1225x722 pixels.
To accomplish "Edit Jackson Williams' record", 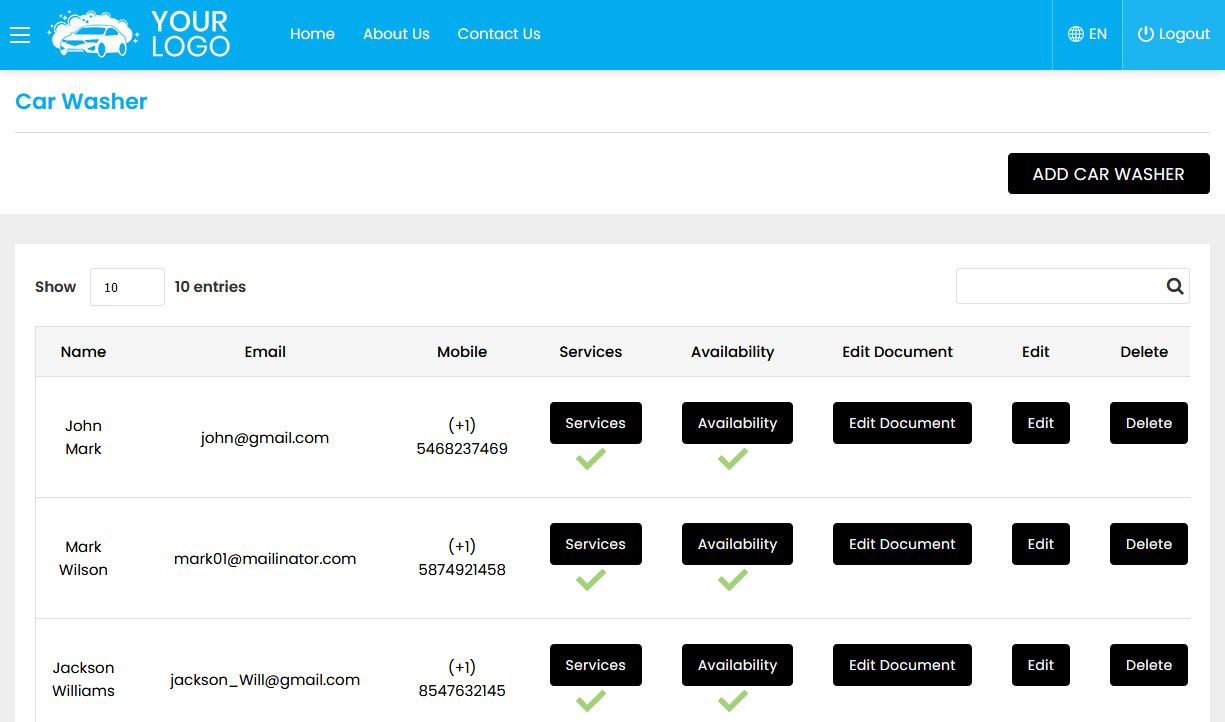I will click(x=1041, y=665).
